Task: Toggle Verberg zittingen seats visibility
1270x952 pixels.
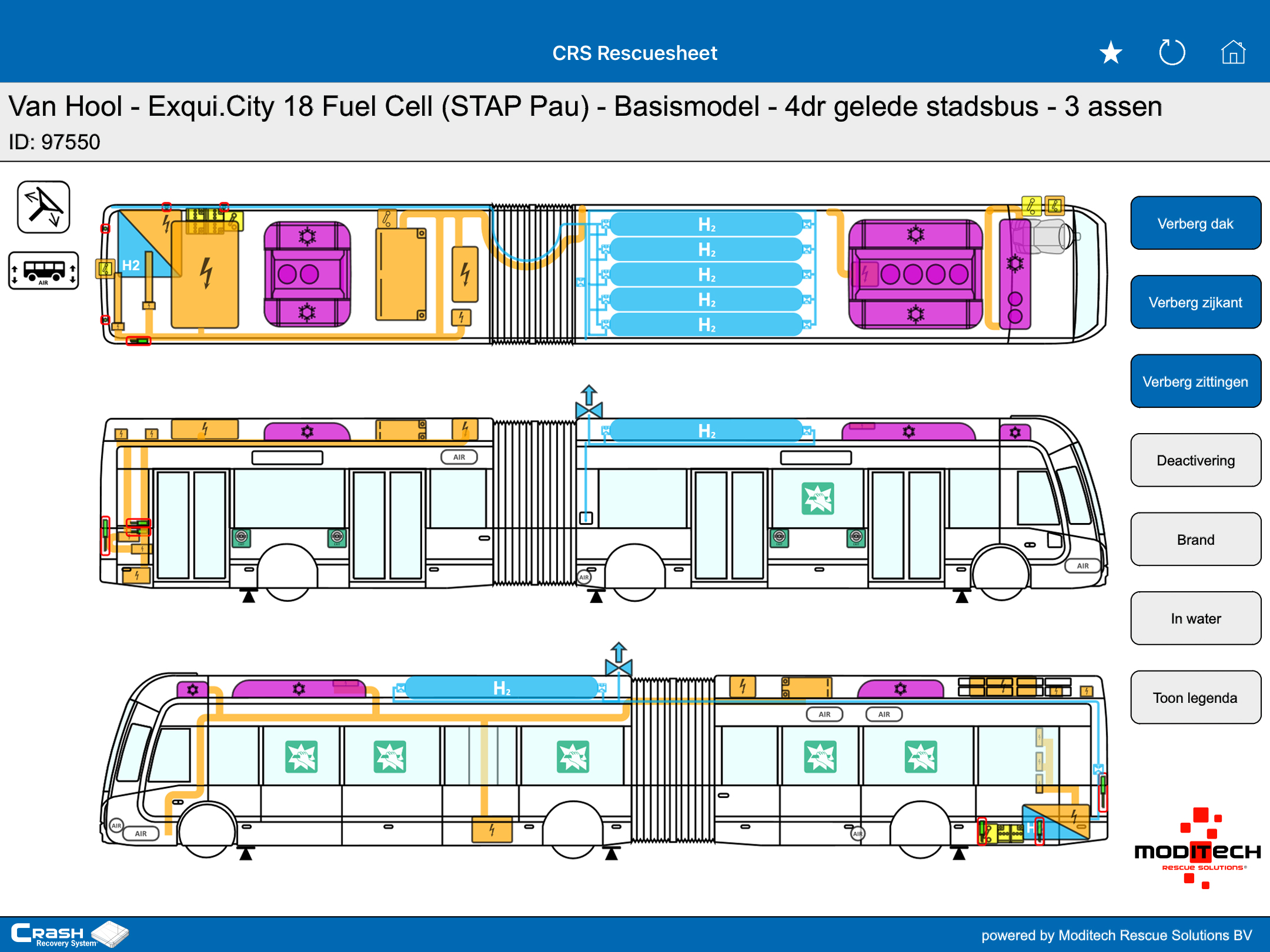Action: click(x=1195, y=381)
